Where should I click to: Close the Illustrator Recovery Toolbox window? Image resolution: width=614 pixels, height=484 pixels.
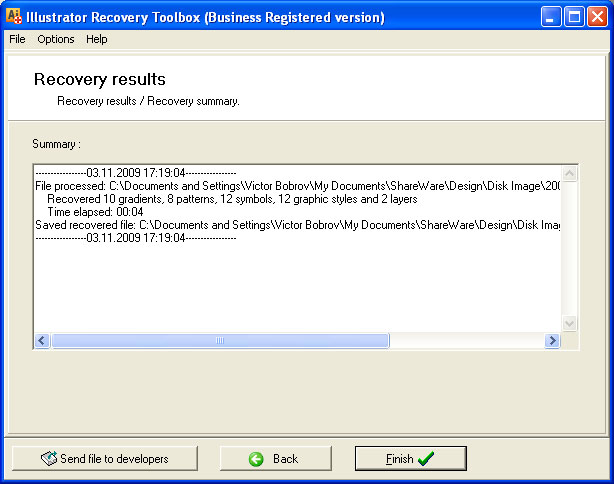(x=598, y=17)
